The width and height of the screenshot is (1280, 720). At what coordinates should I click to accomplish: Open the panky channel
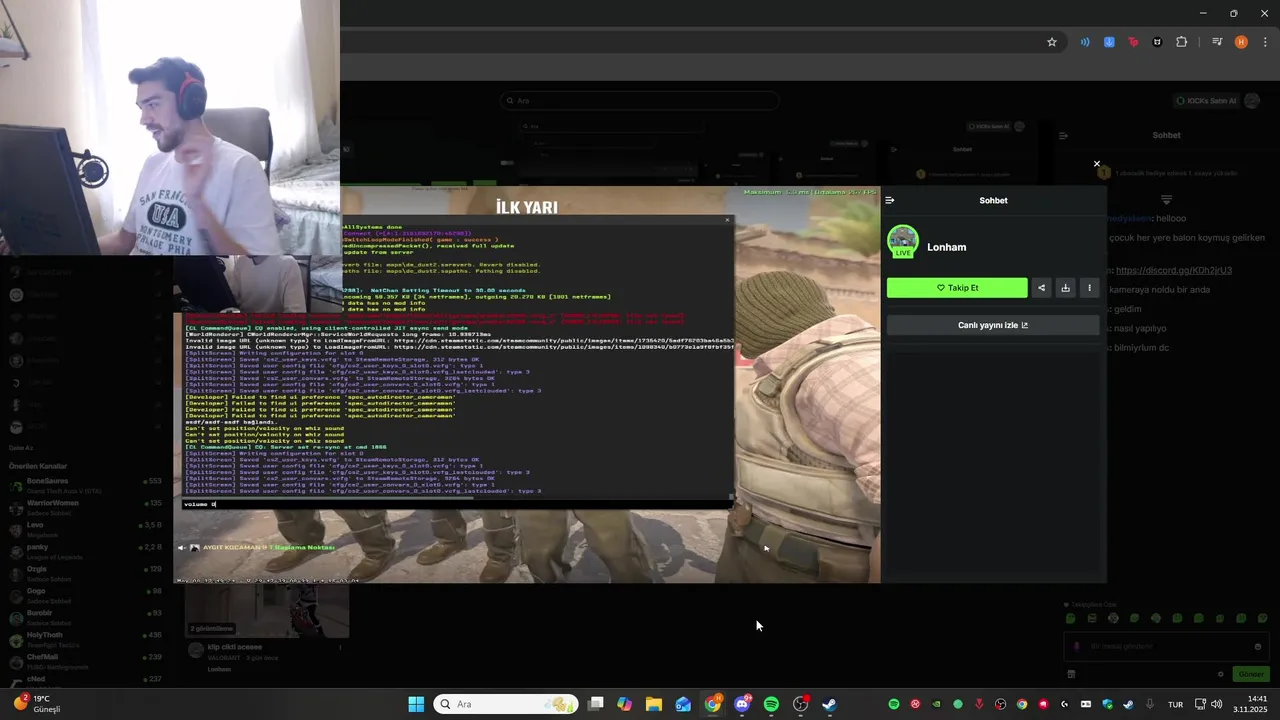point(86,550)
